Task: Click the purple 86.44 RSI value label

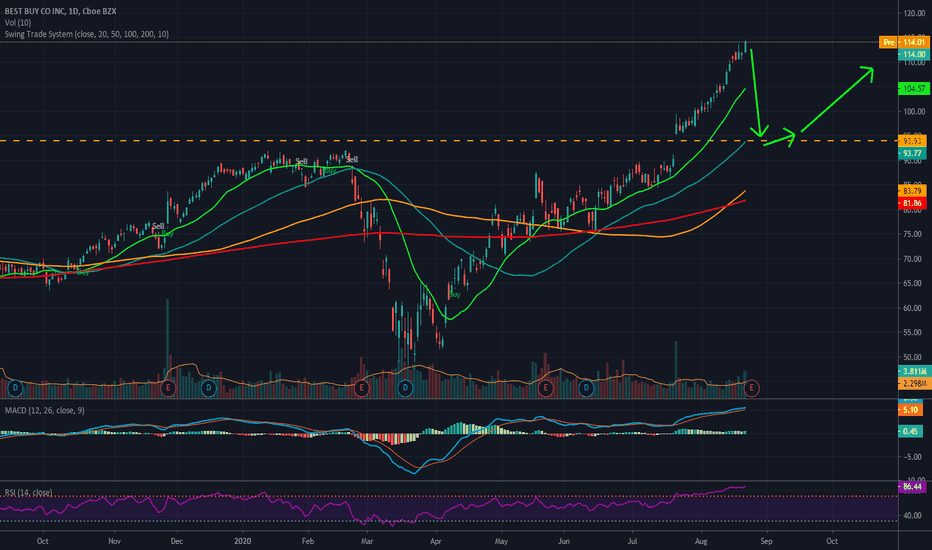Action: (x=912, y=486)
